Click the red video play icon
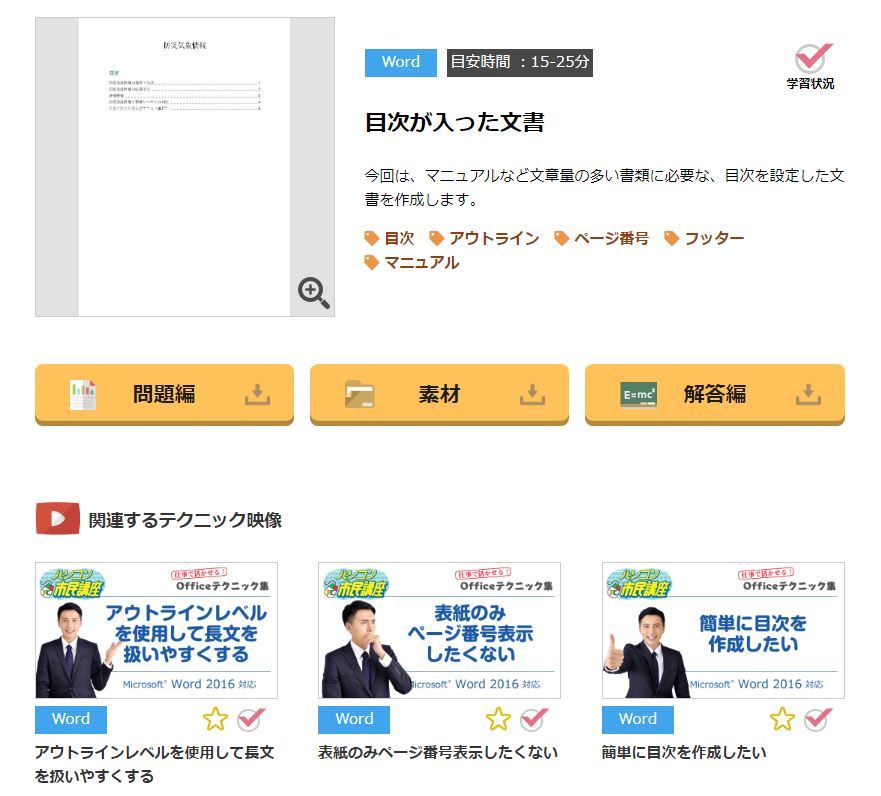 (57, 519)
